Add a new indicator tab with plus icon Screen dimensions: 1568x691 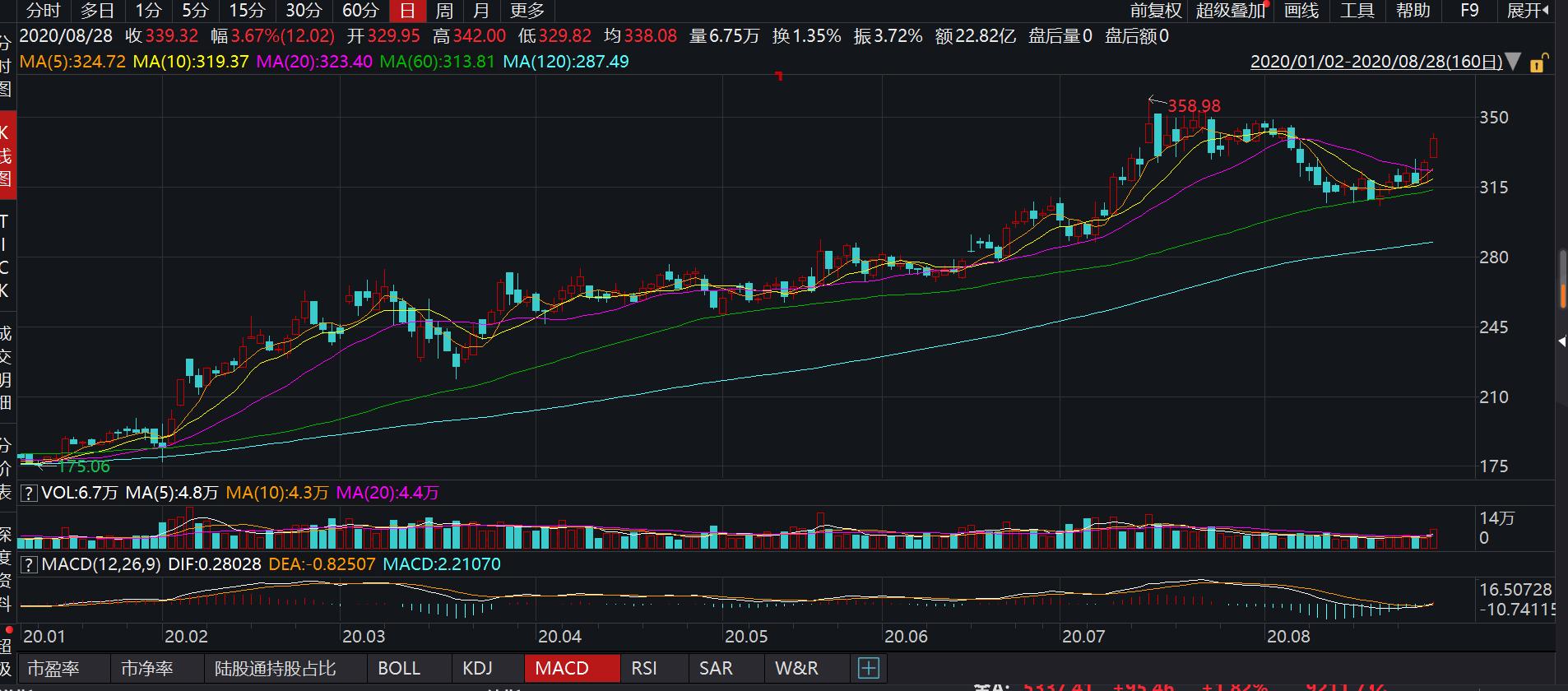(869, 668)
